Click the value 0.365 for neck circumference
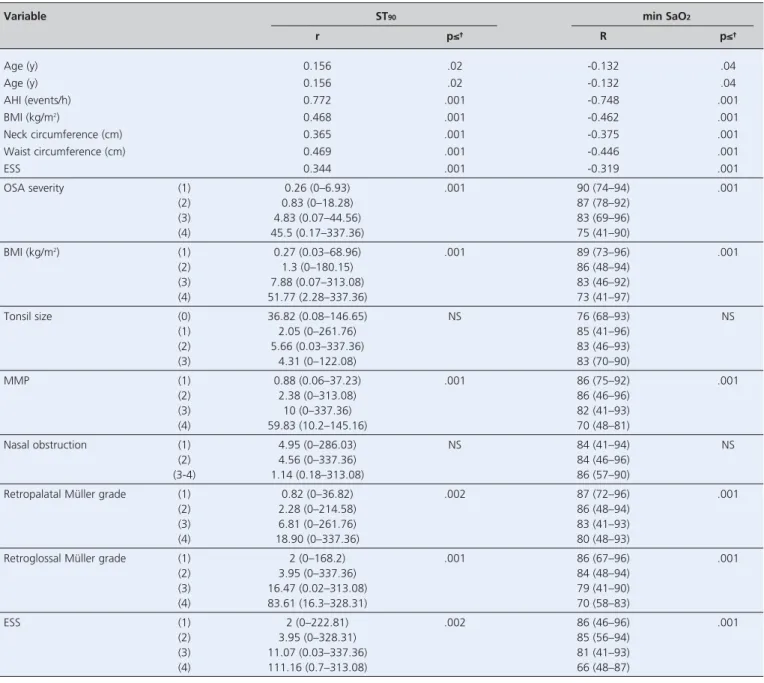The image size is (764, 683). point(317,134)
